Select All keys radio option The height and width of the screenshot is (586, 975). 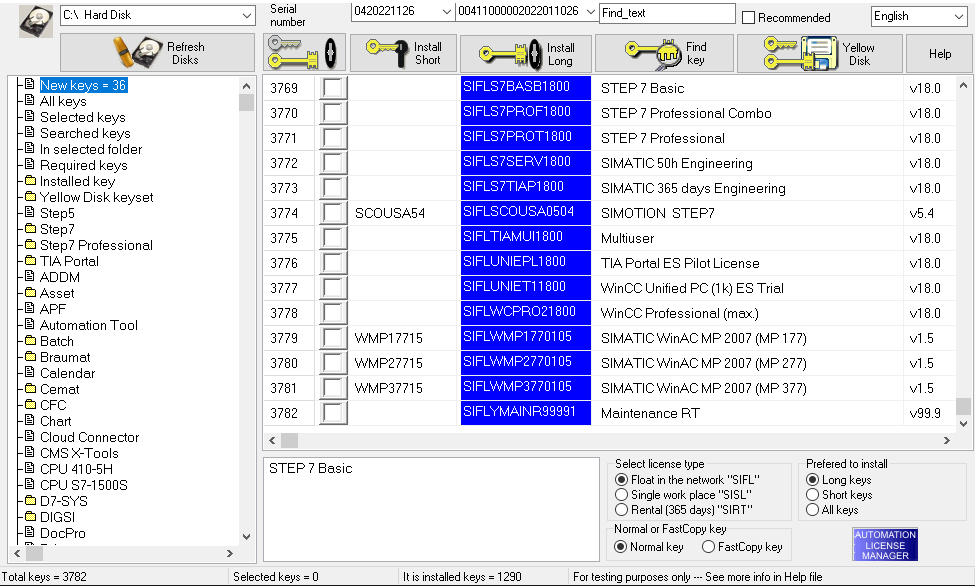coord(812,509)
